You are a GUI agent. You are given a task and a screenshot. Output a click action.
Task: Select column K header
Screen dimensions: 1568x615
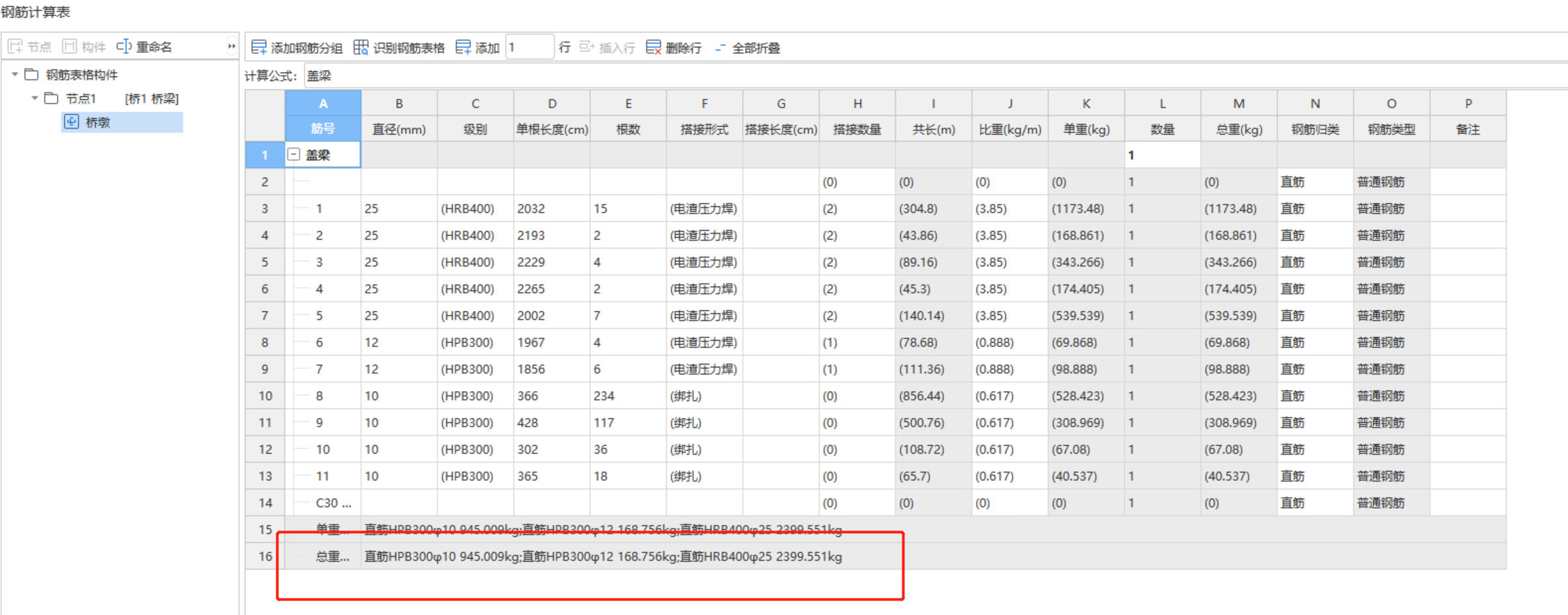(x=1086, y=103)
